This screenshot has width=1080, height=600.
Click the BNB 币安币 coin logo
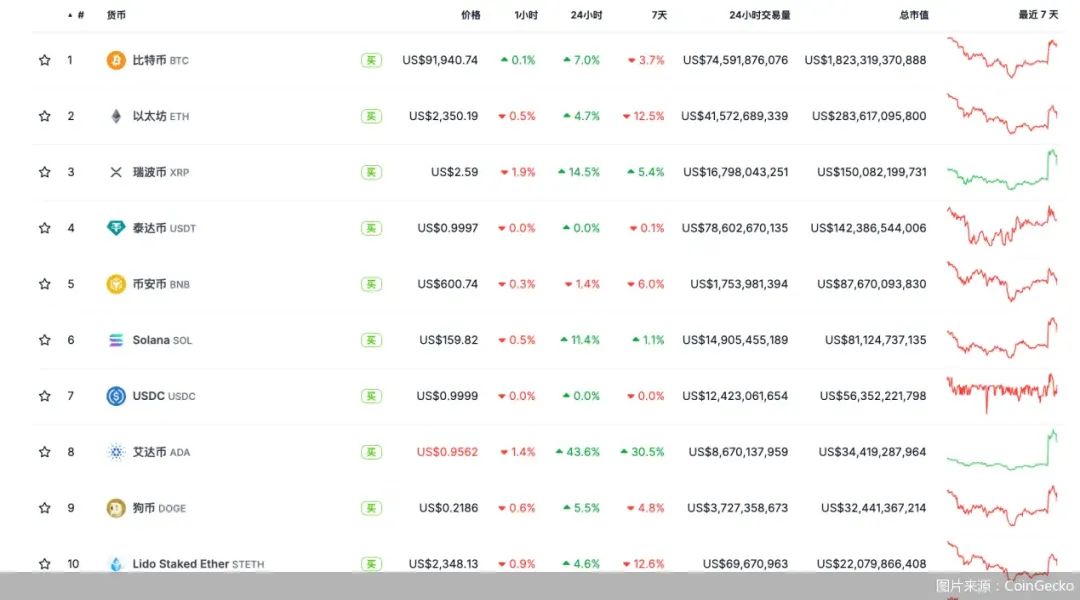point(116,283)
